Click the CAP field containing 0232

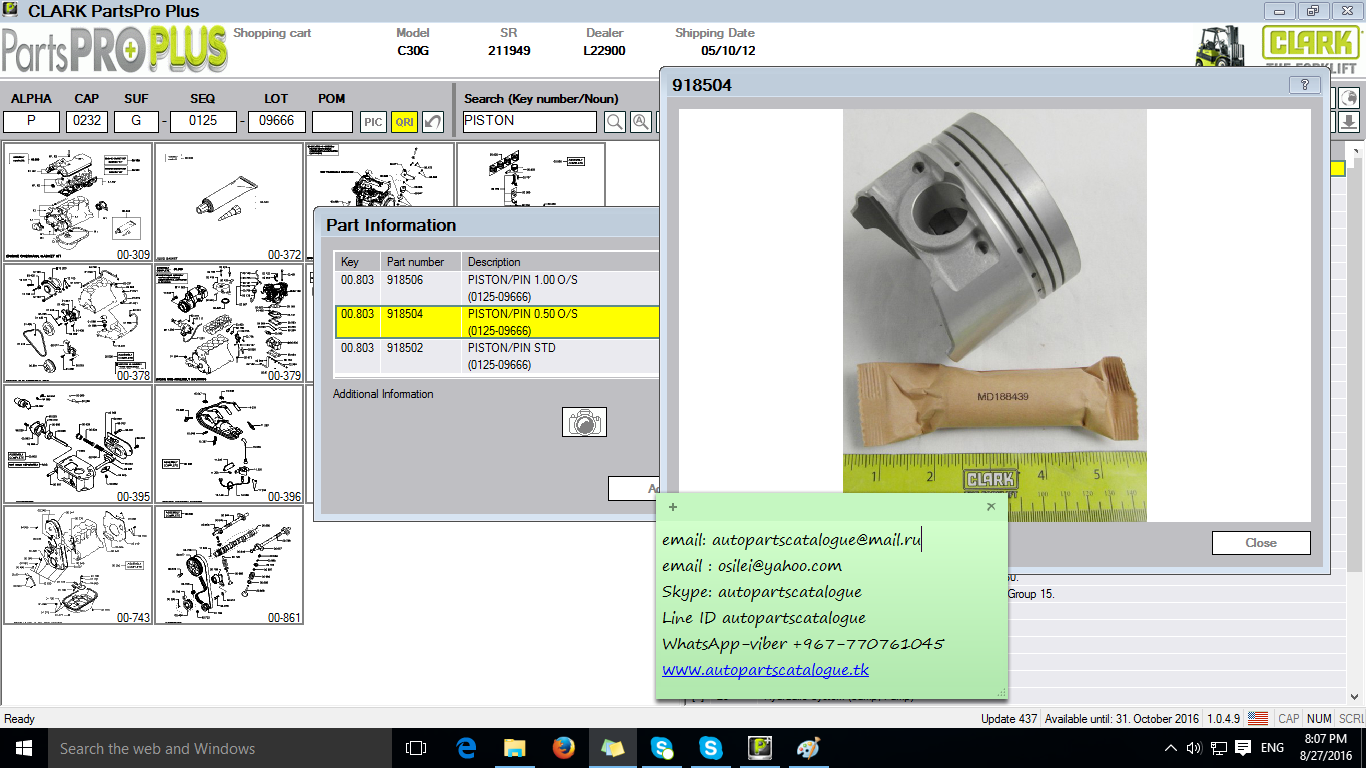pyautogui.click(x=87, y=122)
